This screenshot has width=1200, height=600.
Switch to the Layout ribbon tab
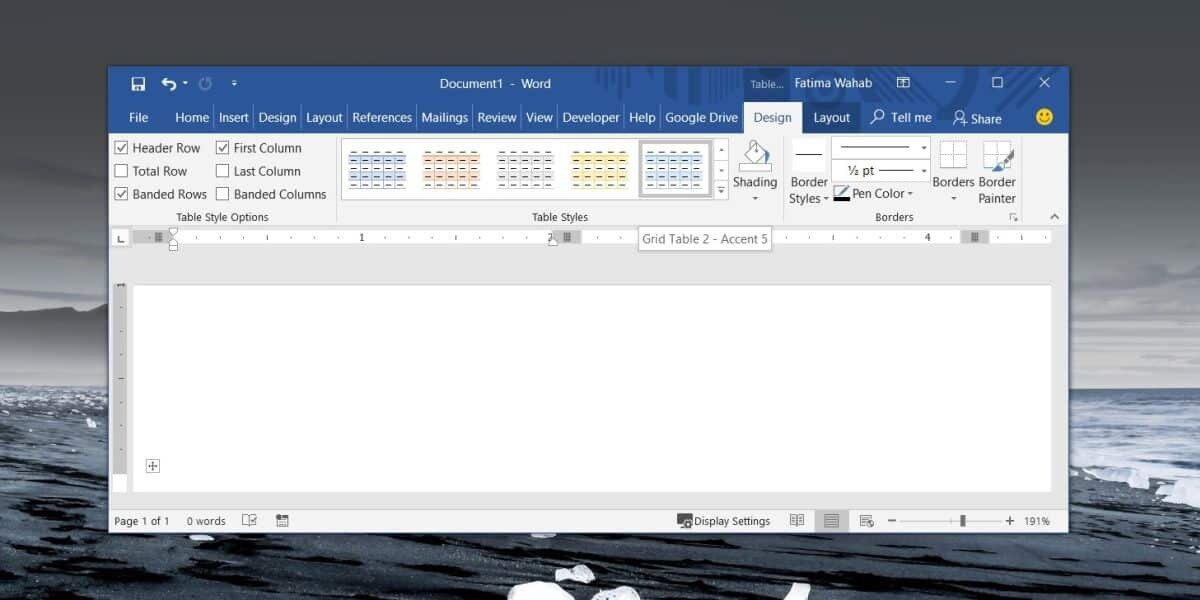coord(832,117)
